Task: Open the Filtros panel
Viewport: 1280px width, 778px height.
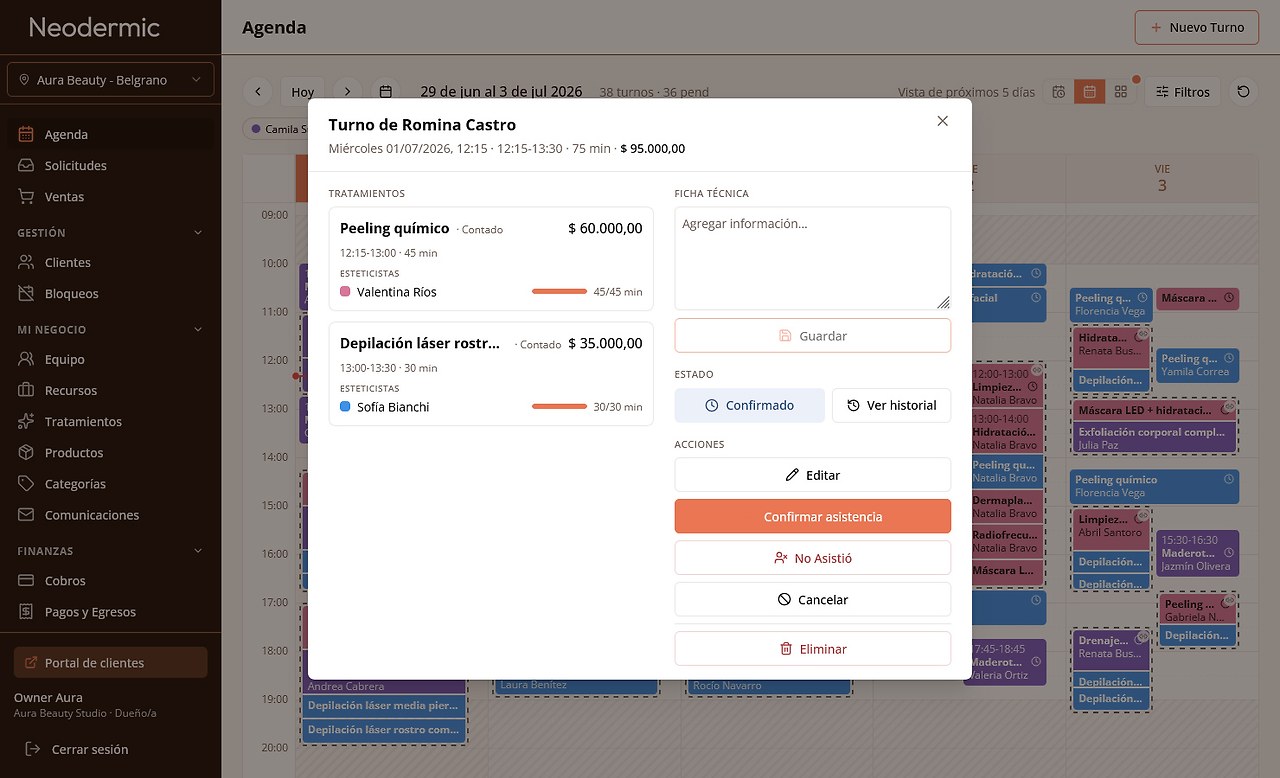Action: [x=1182, y=92]
